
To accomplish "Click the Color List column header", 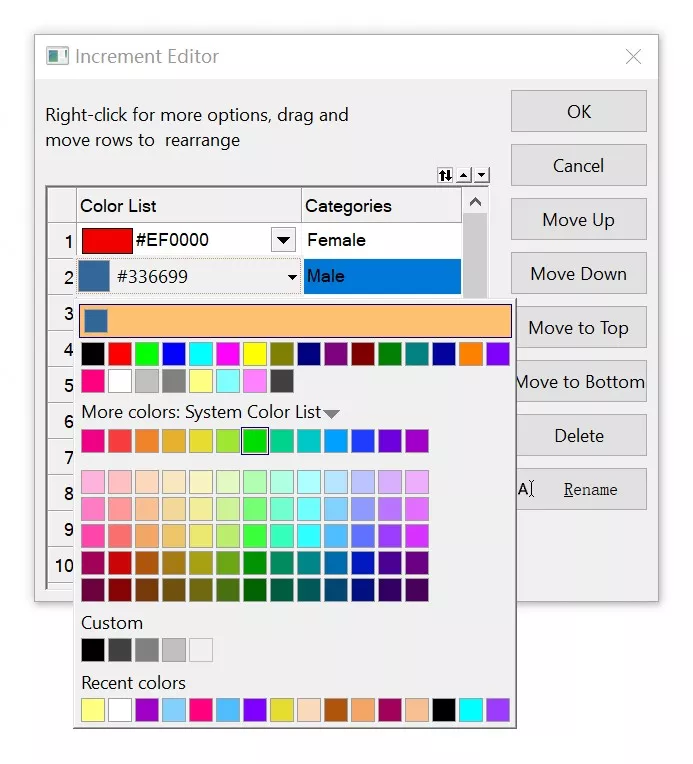I will pos(189,206).
